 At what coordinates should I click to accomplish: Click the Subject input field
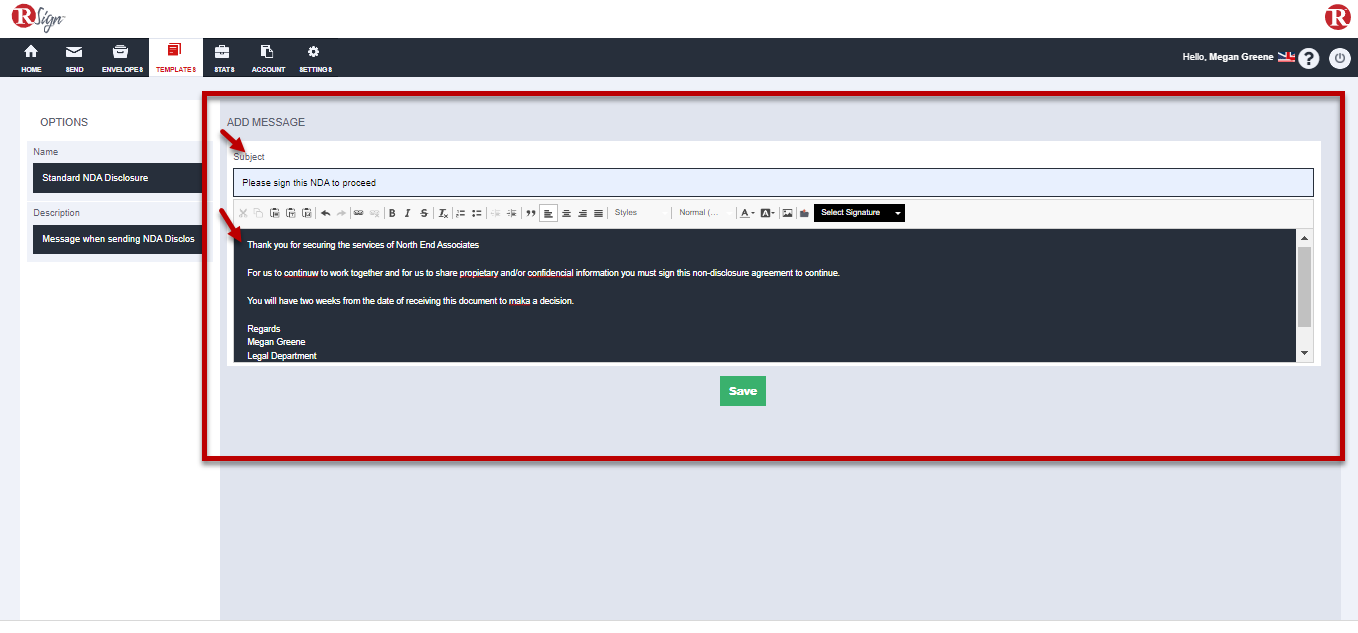pyautogui.click(x=772, y=183)
